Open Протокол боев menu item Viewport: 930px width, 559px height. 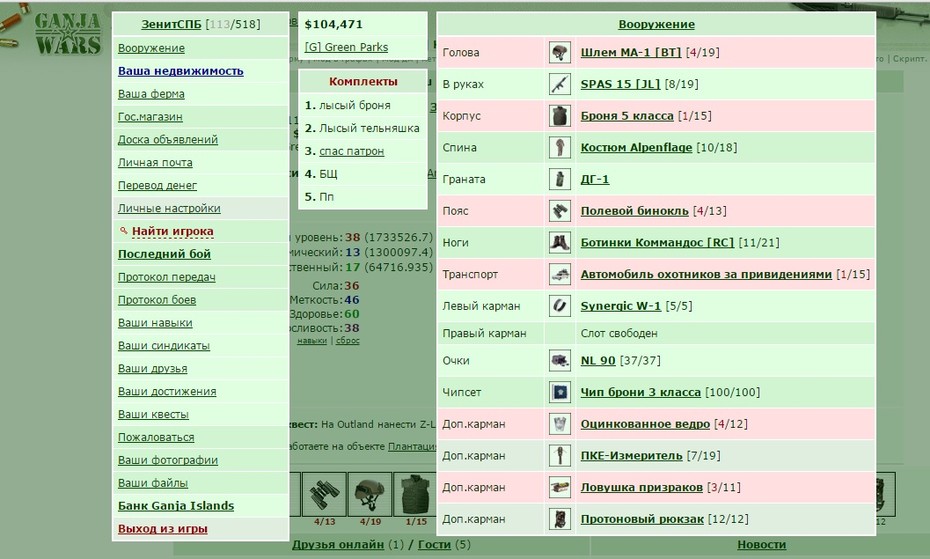tap(157, 300)
